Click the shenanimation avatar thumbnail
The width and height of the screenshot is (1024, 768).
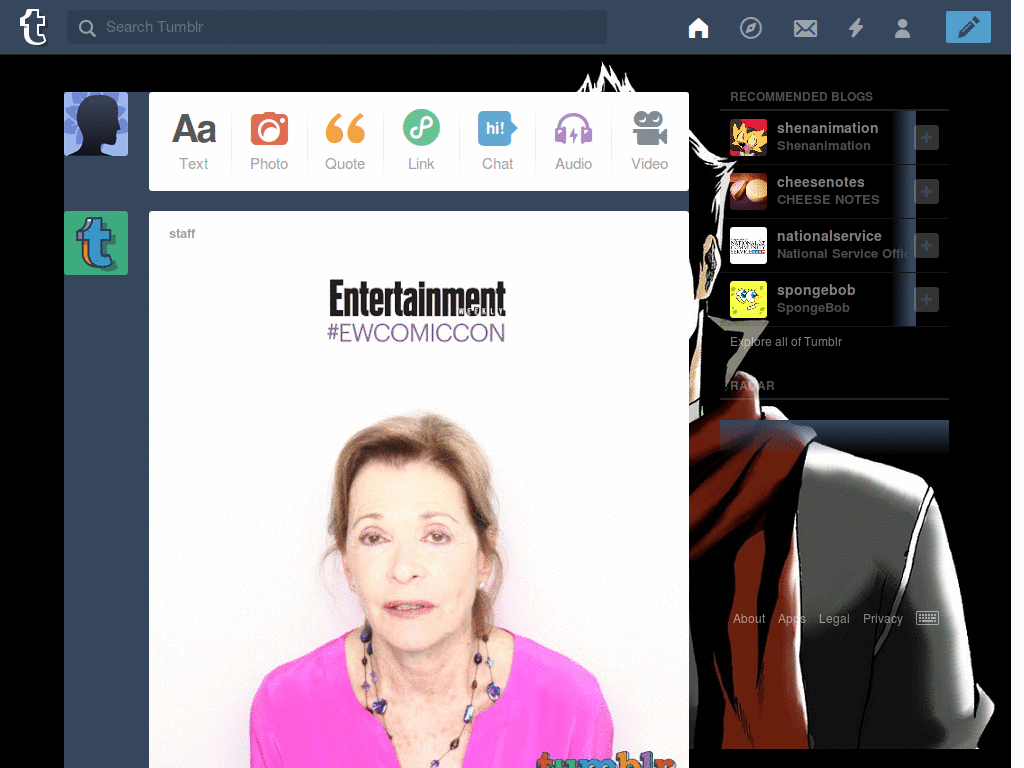point(748,137)
